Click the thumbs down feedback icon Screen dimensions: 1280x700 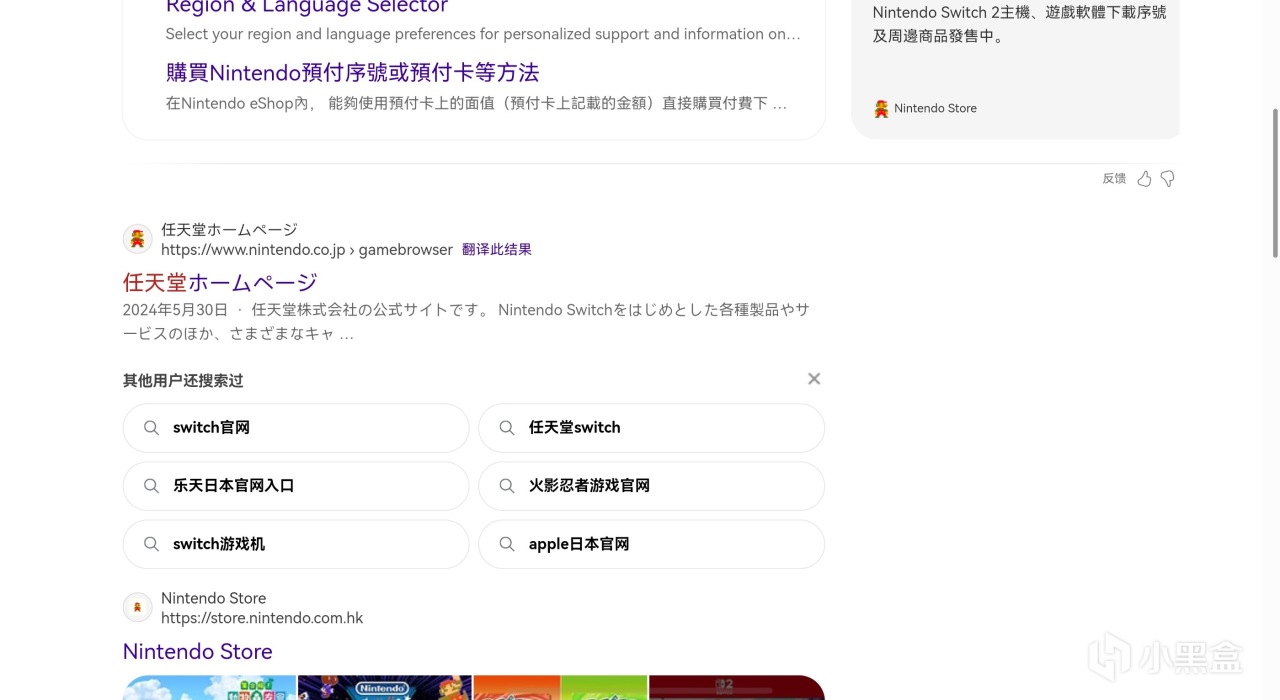(x=1167, y=178)
